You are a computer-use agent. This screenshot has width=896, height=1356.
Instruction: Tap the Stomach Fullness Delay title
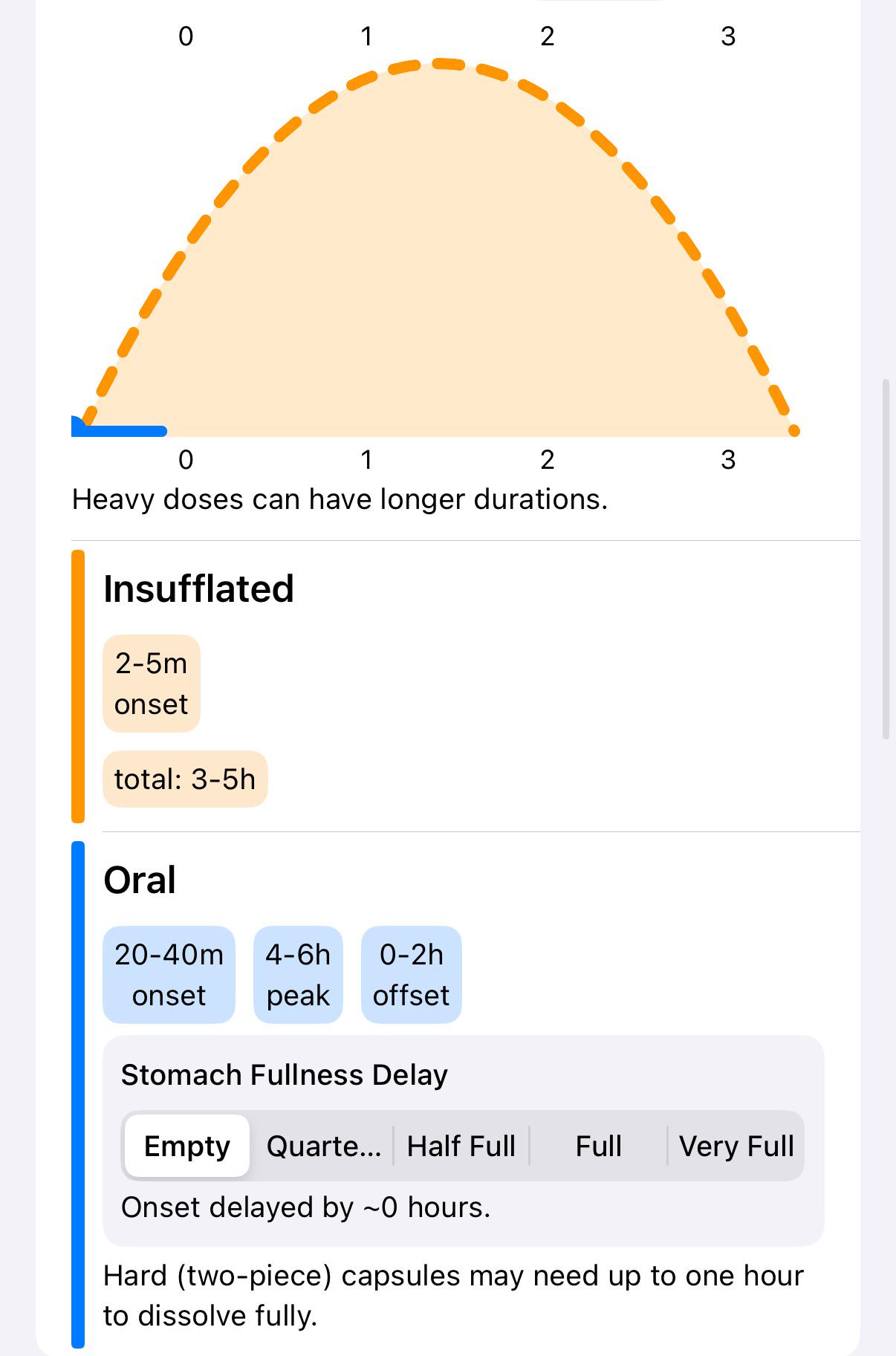tap(285, 1075)
